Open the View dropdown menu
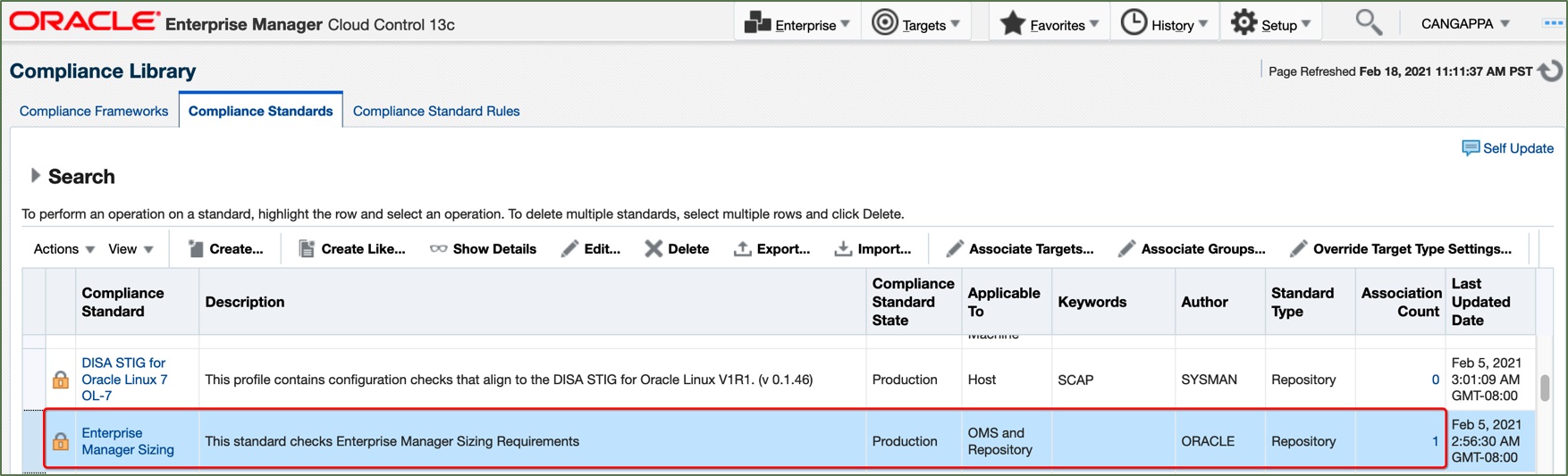 click(131, 249)
